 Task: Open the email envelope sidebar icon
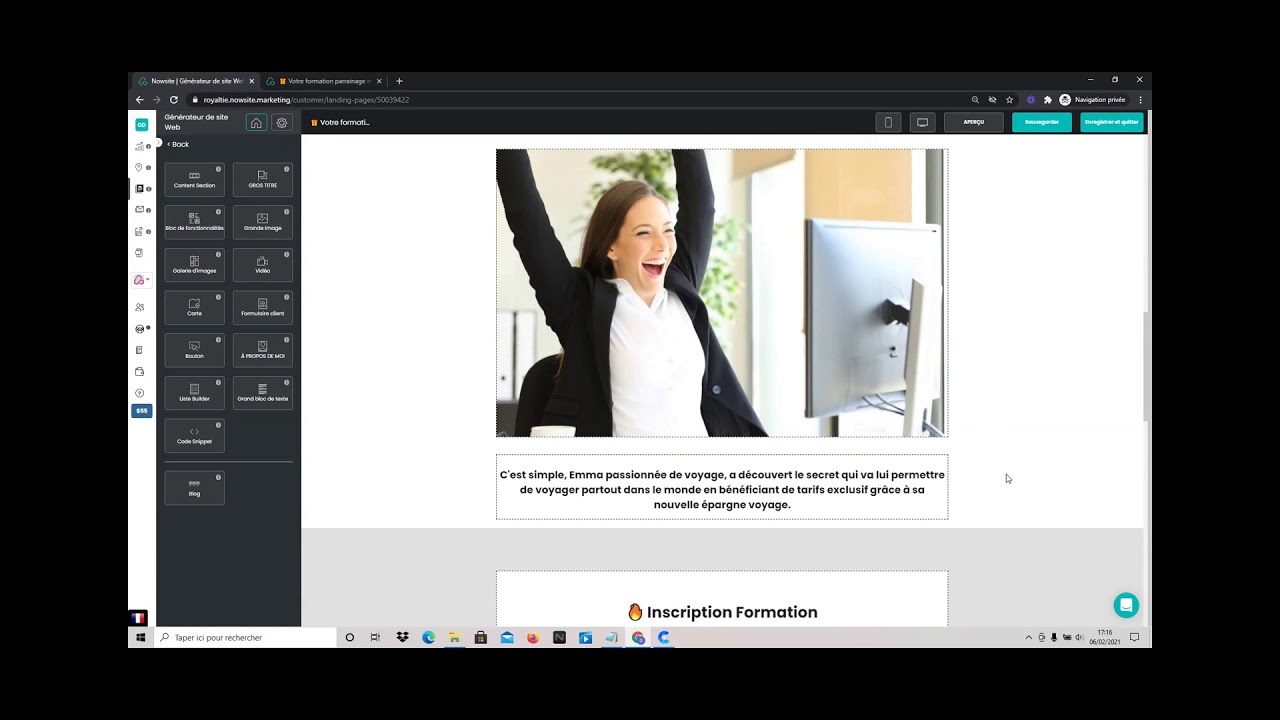140,210
